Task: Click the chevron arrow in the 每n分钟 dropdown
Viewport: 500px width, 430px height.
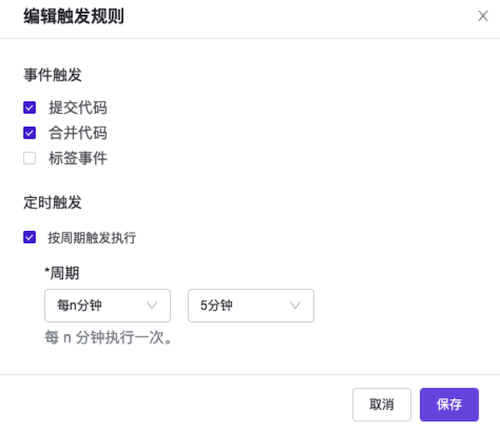Action: pyautogui.click(x=152, y=305)
